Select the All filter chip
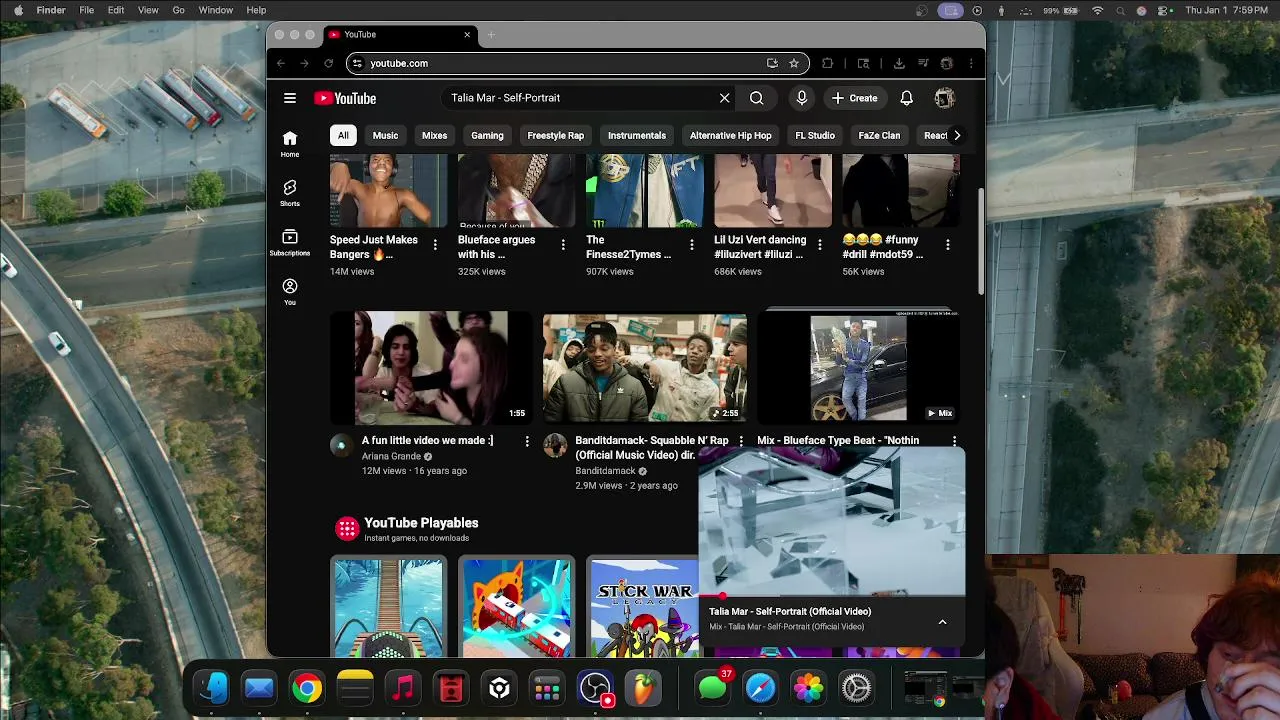Image resolution: width=1280 pixels, height=720 pixels. tap(343, 135)
